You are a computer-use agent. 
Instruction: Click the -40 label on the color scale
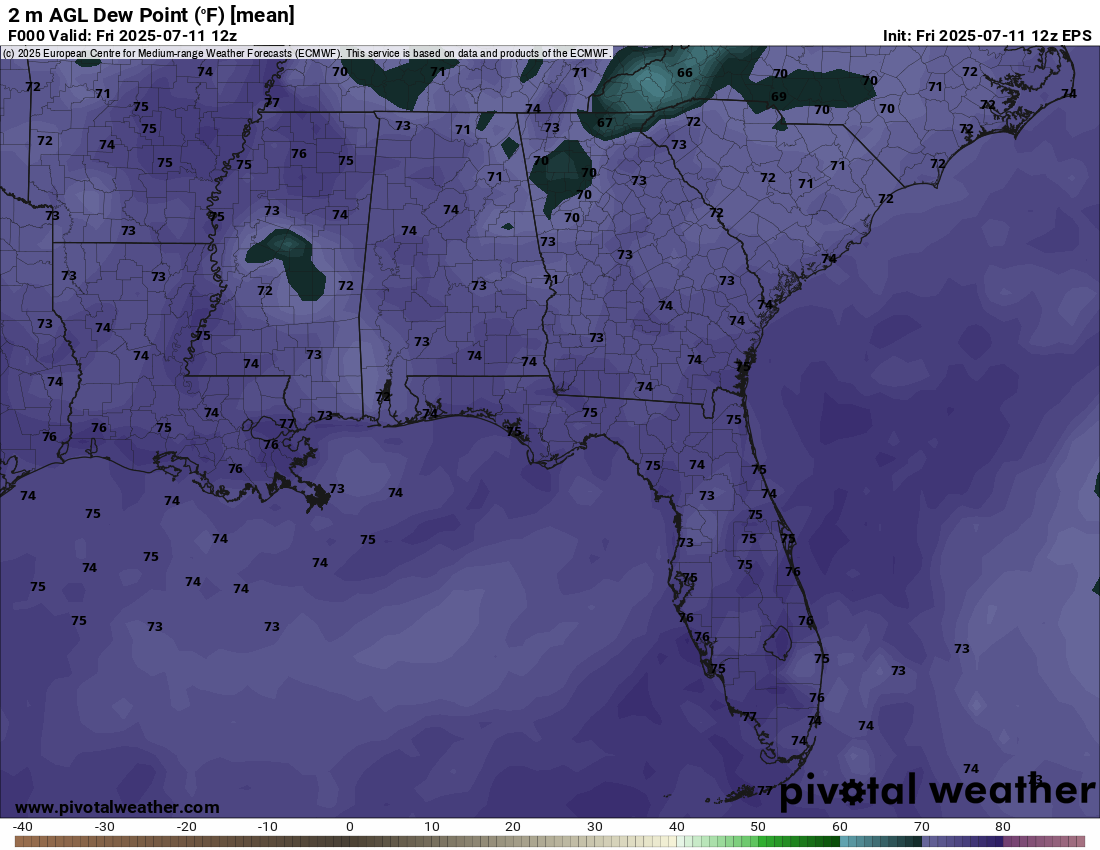tap(22, 827)
